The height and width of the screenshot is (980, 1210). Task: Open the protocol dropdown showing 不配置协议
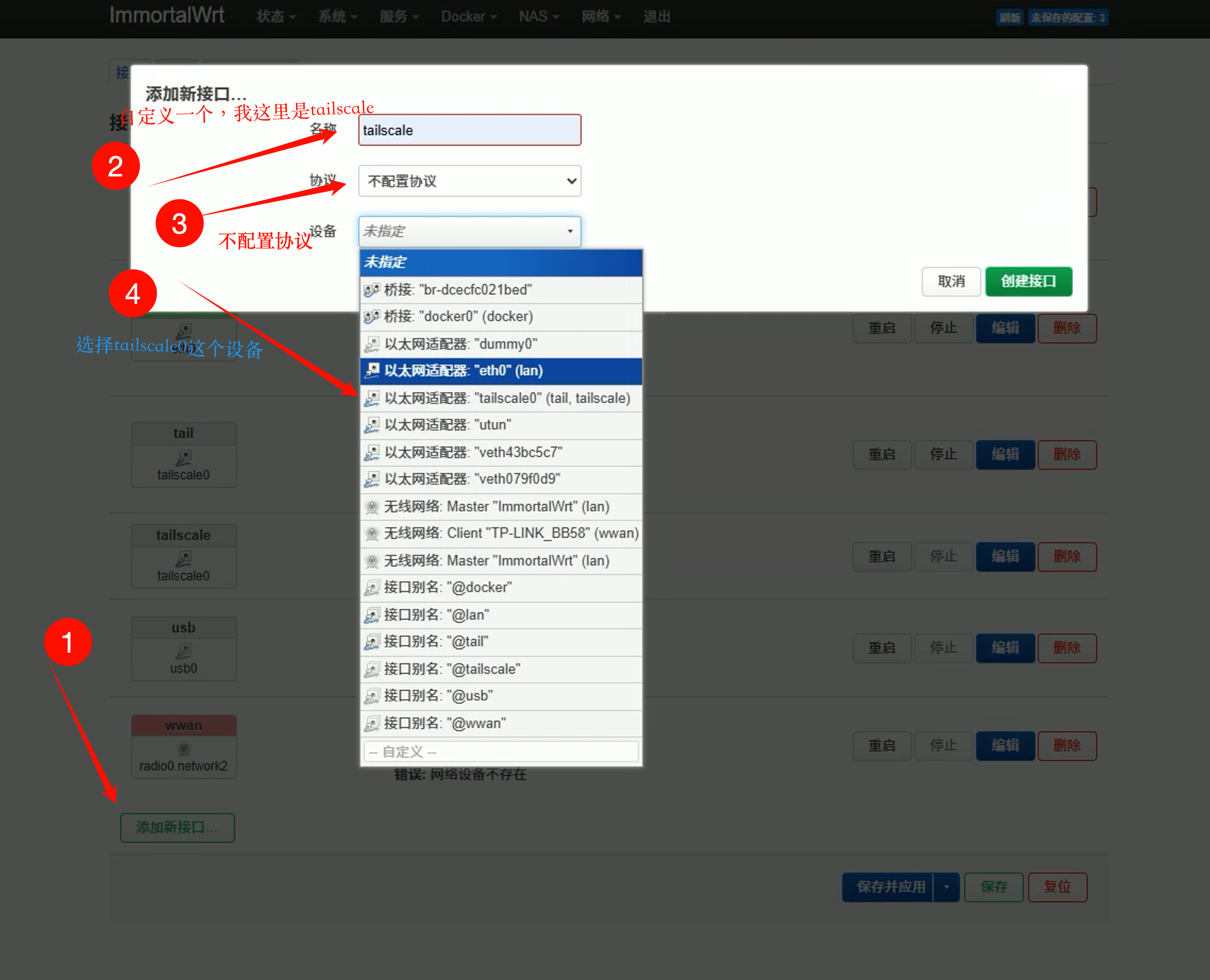click(x=469, y=181)
